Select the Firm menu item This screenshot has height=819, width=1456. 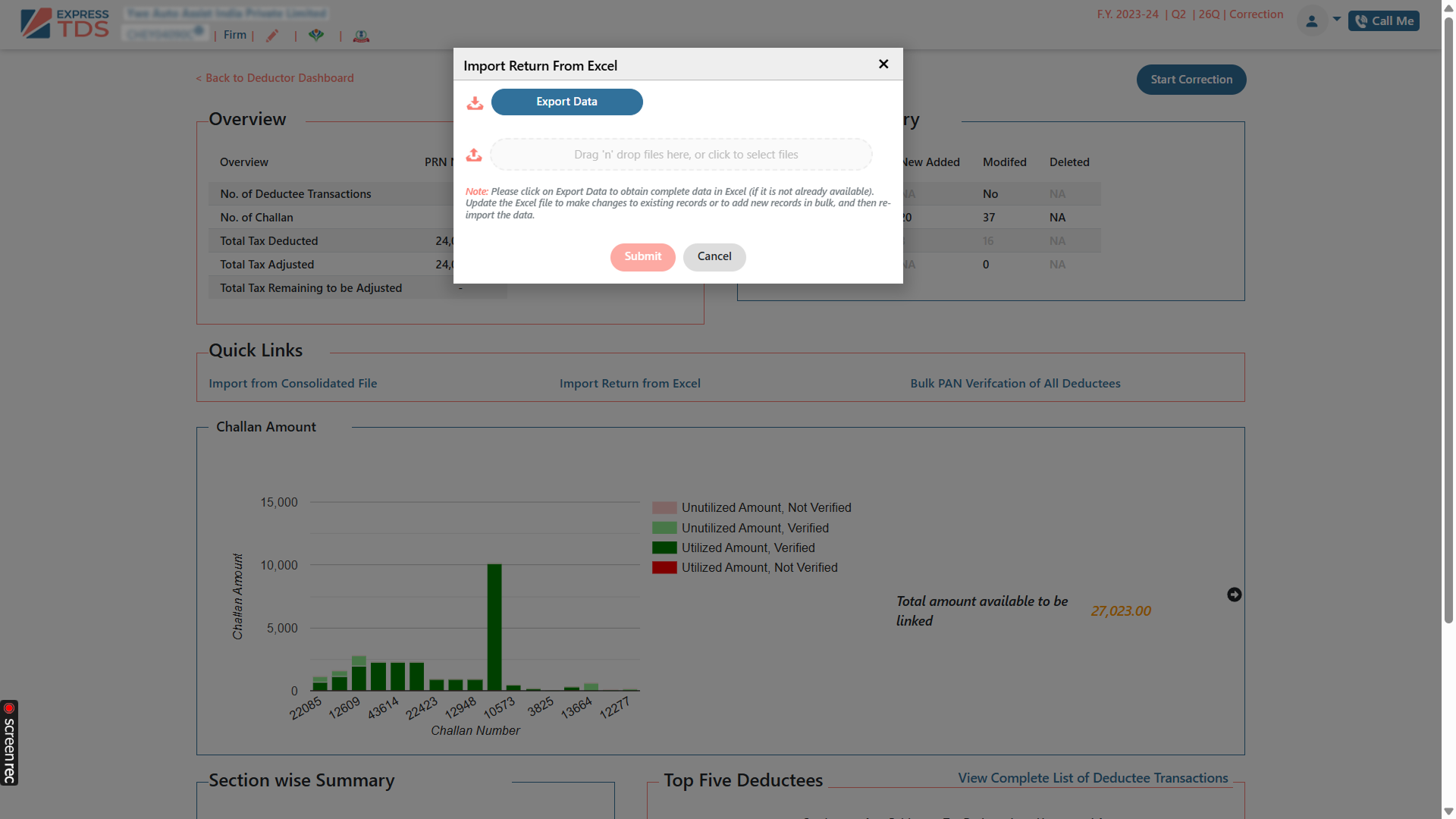pos(234,34)
